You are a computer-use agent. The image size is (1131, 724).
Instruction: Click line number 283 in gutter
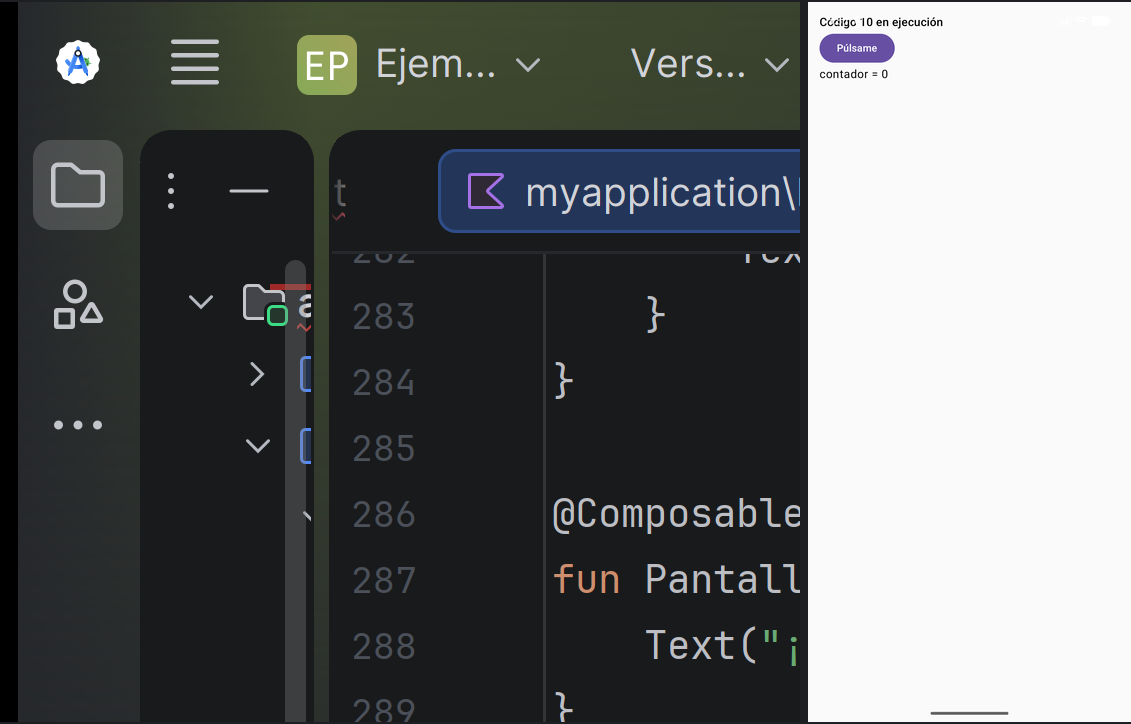[x=384, y=317]
